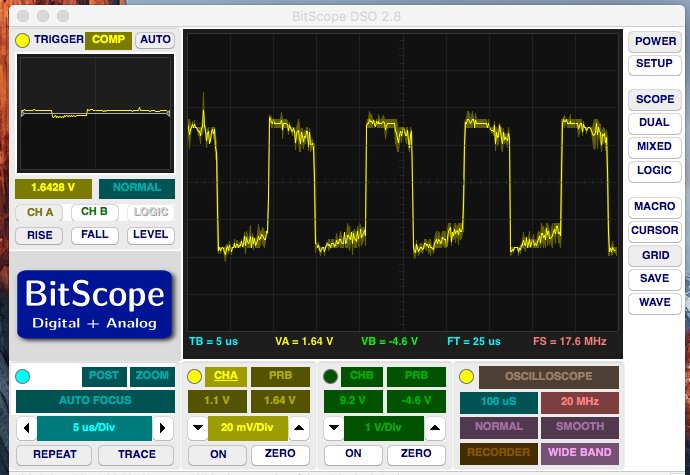Enable MACRO mode

[655, 207]
